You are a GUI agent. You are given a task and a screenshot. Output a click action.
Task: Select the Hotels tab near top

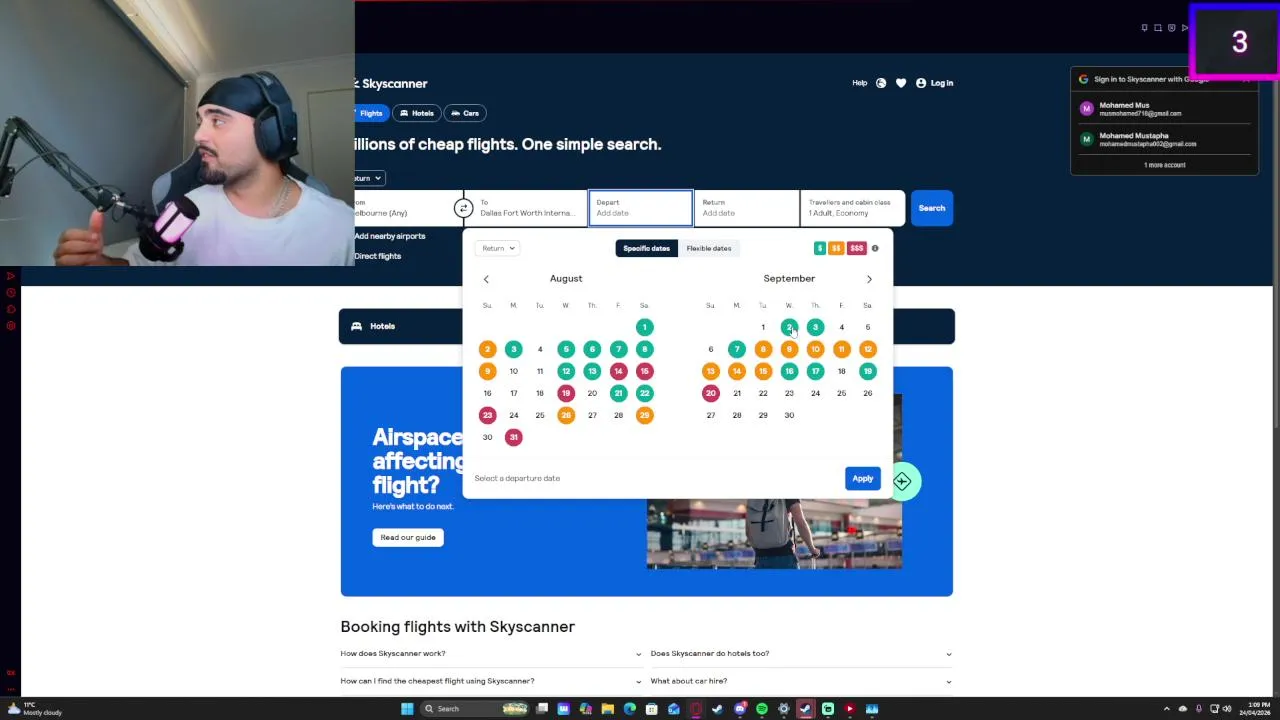tap(417, 113)
